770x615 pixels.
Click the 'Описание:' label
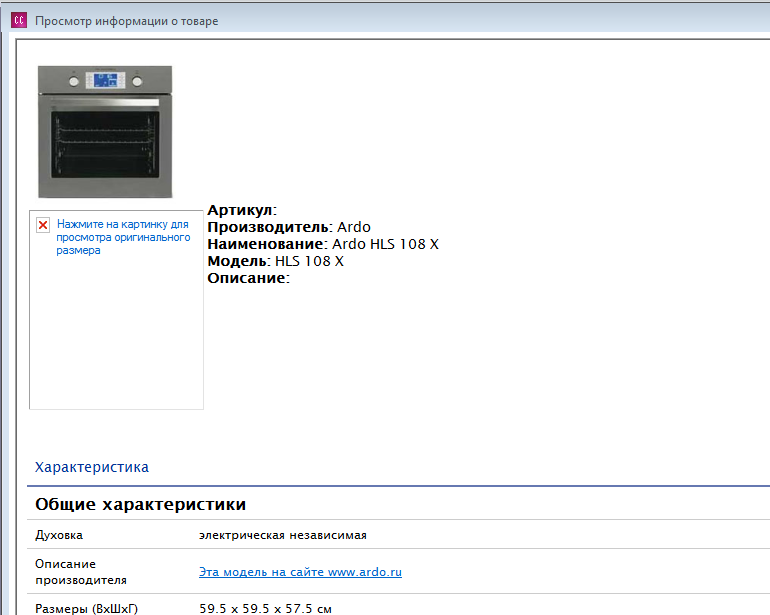248,278
